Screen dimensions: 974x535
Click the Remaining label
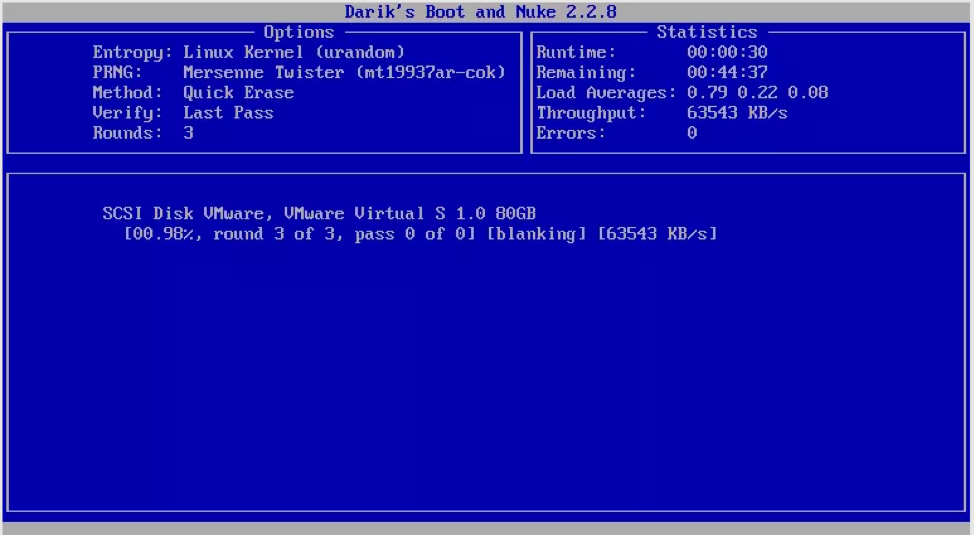click(x=586, y=72)
